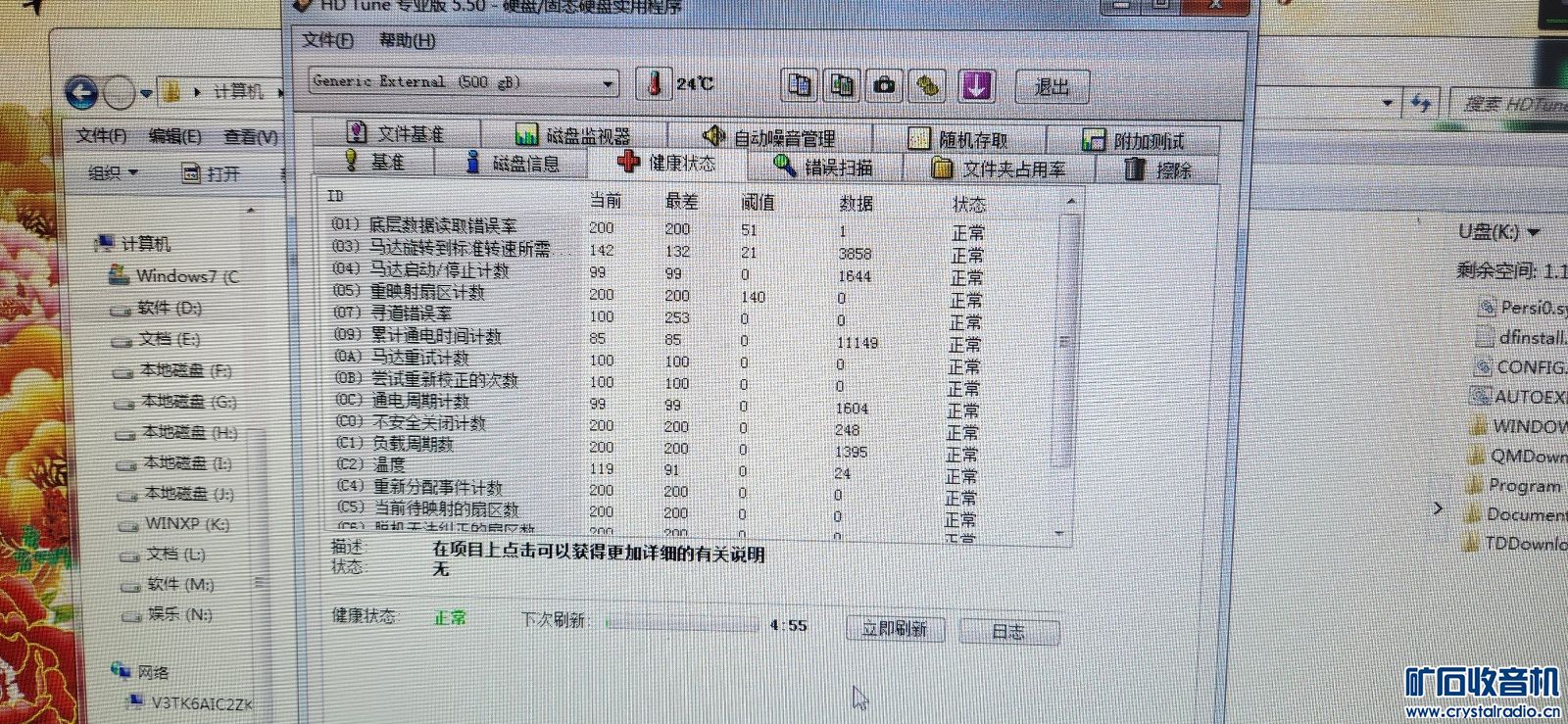Switch to the 磁盘信息 tab
Screen dimensions: 1568x724
(x=513, y=163)
